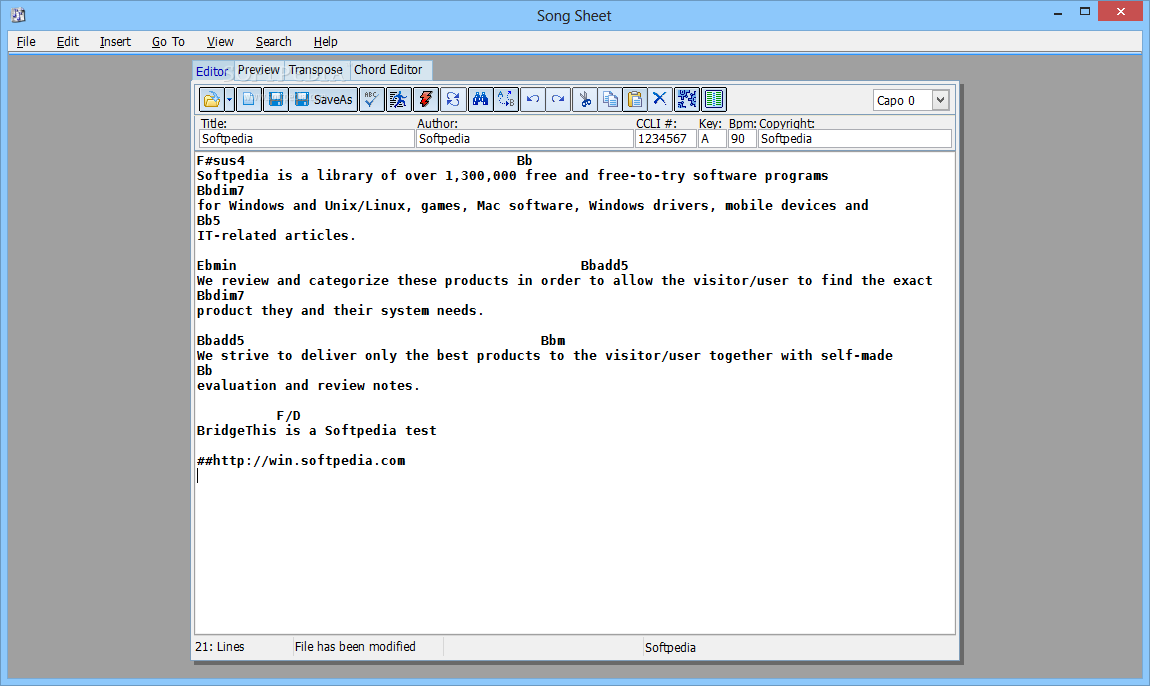Open the Insert menu
Image resolution: width=1150 pixels, height=686 pixels.
115,42
